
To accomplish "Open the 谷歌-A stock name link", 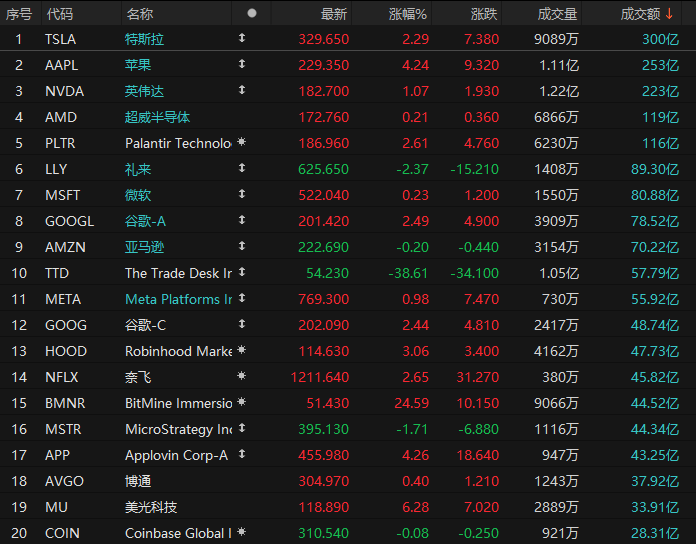I will [x=145, y=221].
